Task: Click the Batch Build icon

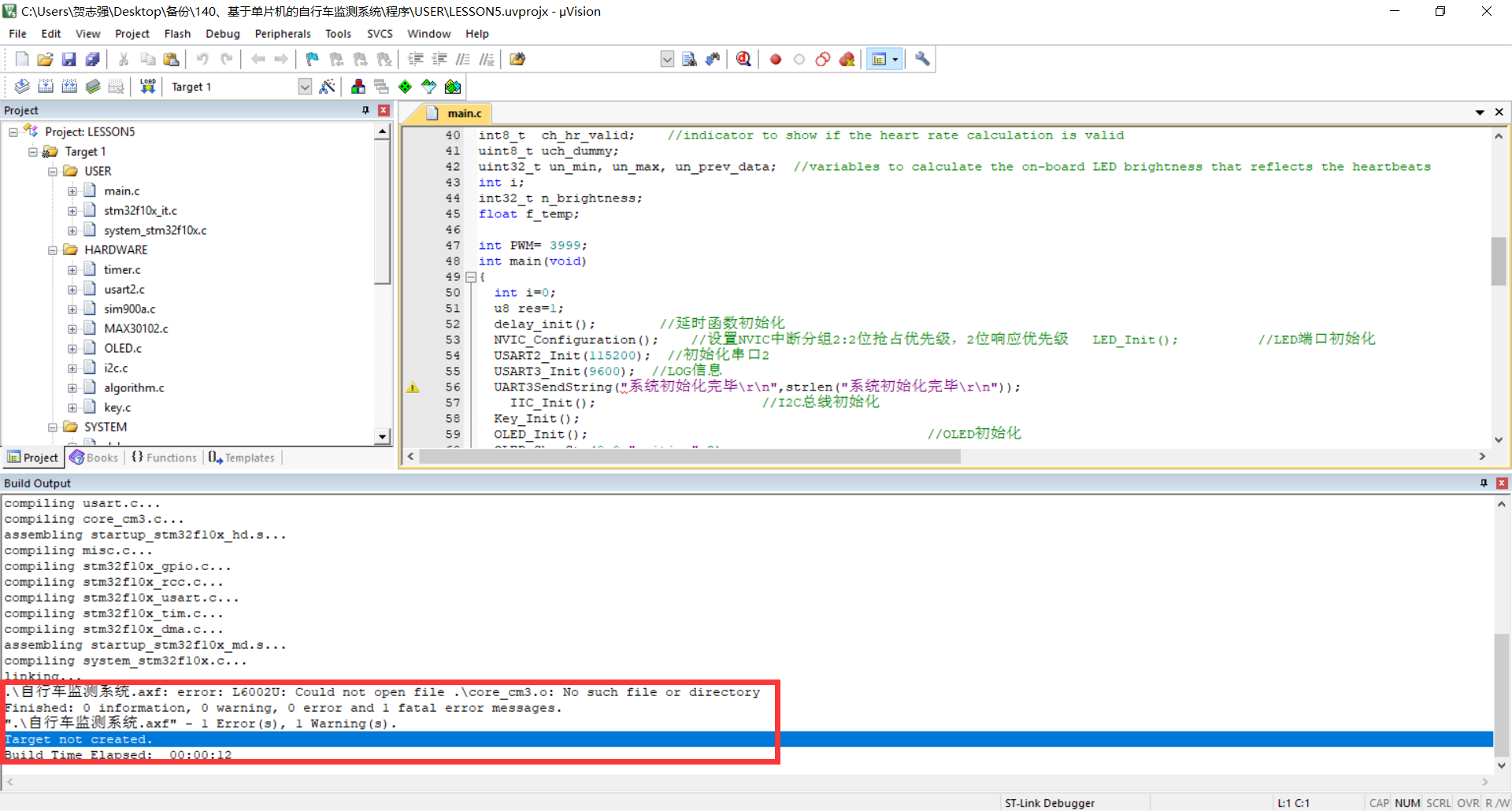Action: click(93, 87)
